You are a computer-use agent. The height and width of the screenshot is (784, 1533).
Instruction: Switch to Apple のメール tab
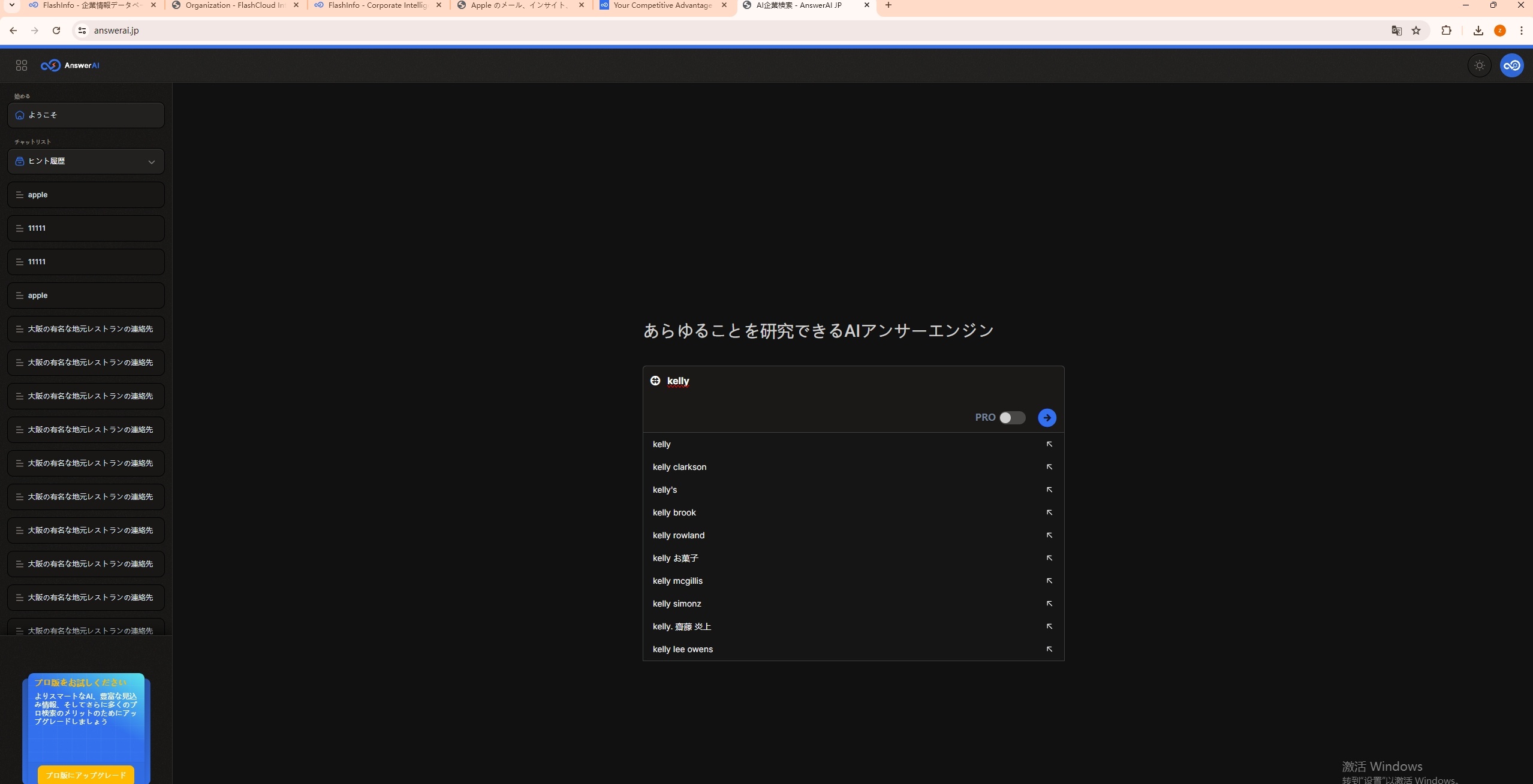(520, 5)
